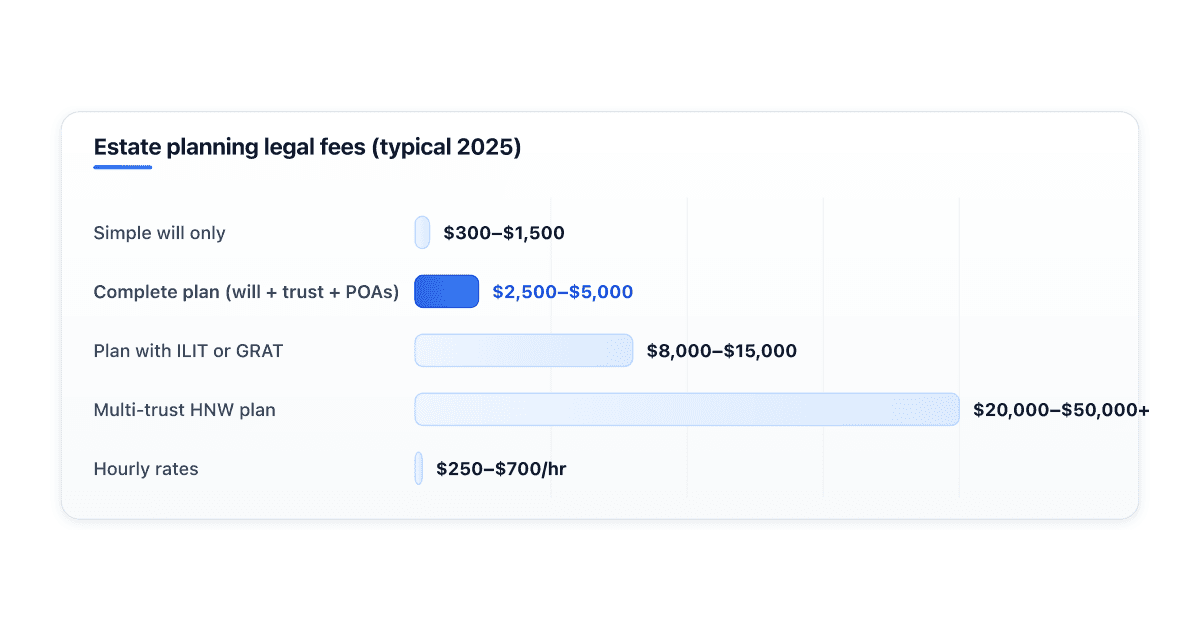This screenshot has width=1200, height=630.
Task: Click the thin Hourly rates bar
Action: pos(419,468)
